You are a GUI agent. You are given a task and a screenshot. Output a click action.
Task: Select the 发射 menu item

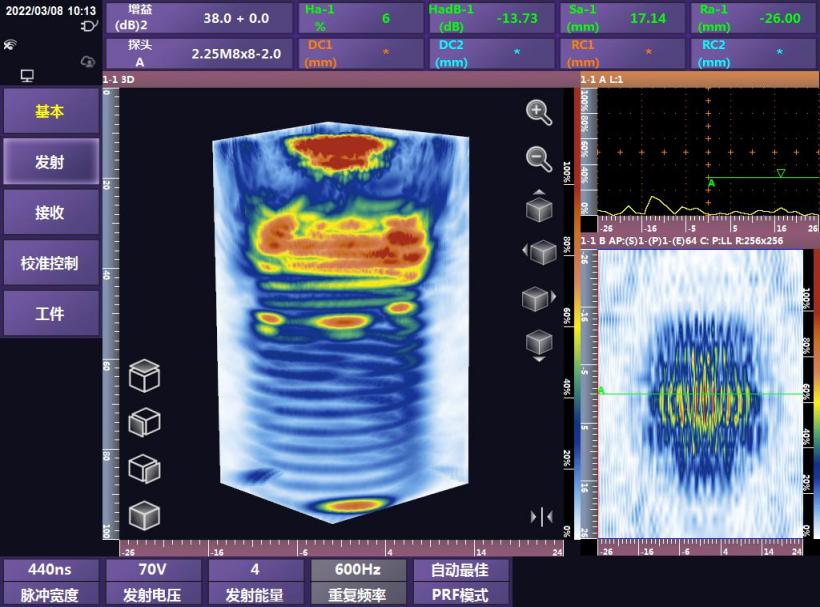(50, 162)
